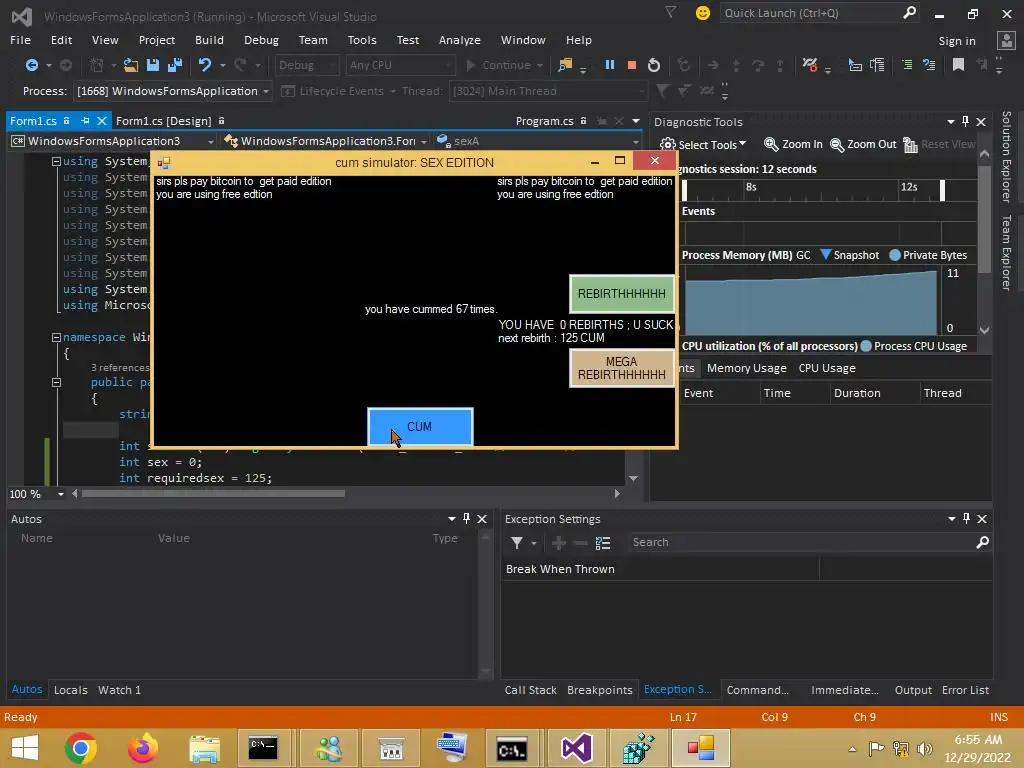Switch to Visual Studio taskbar icon

point(576,748)
